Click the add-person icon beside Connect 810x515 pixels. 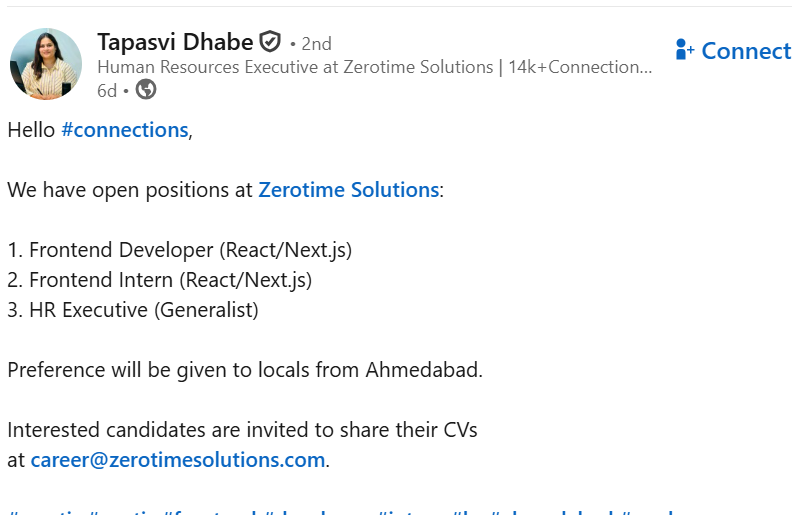(x=685, y=50)
